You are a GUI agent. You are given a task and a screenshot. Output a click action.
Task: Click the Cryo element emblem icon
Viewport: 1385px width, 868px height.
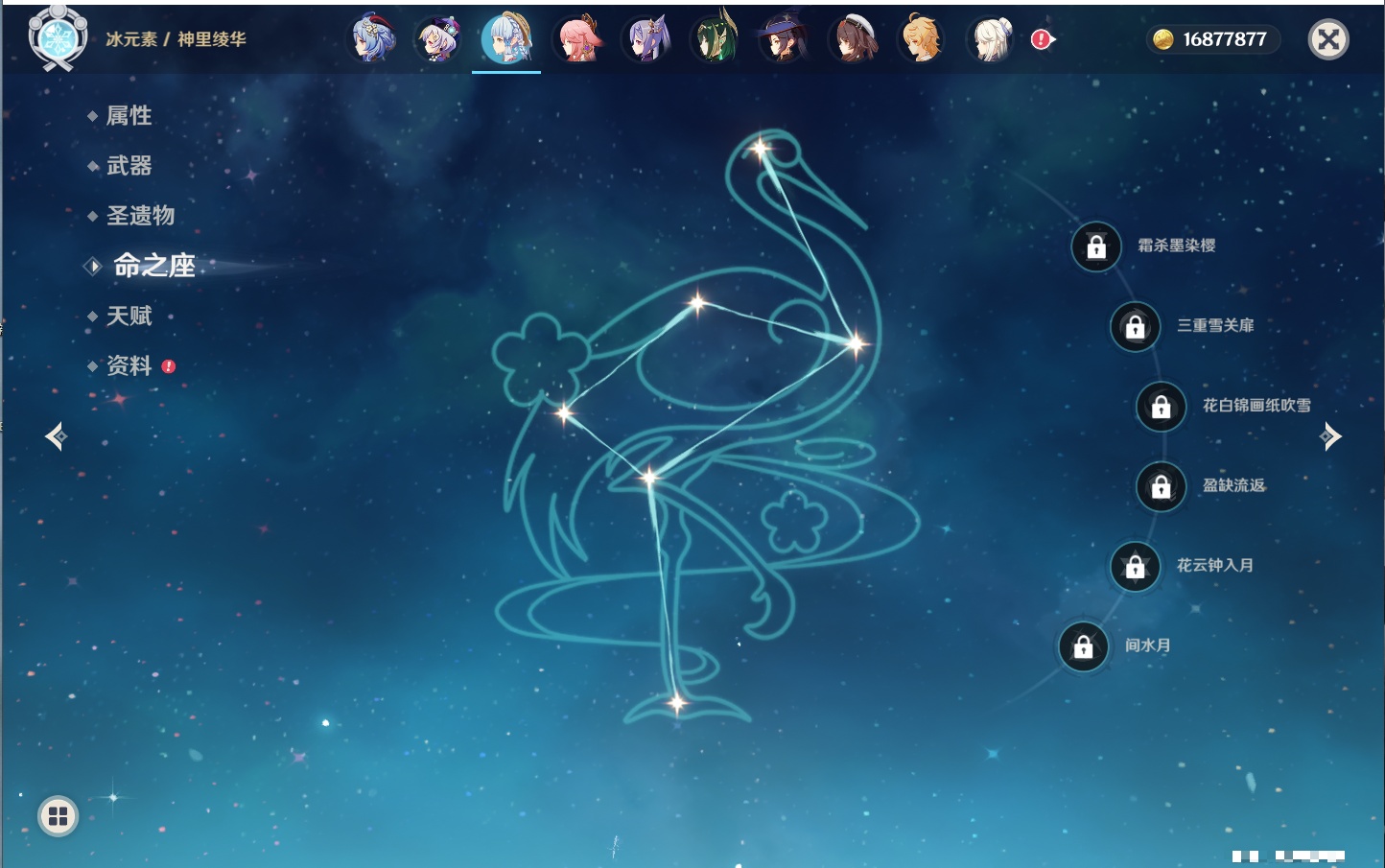pyautogui.click(x=58, y=38)
